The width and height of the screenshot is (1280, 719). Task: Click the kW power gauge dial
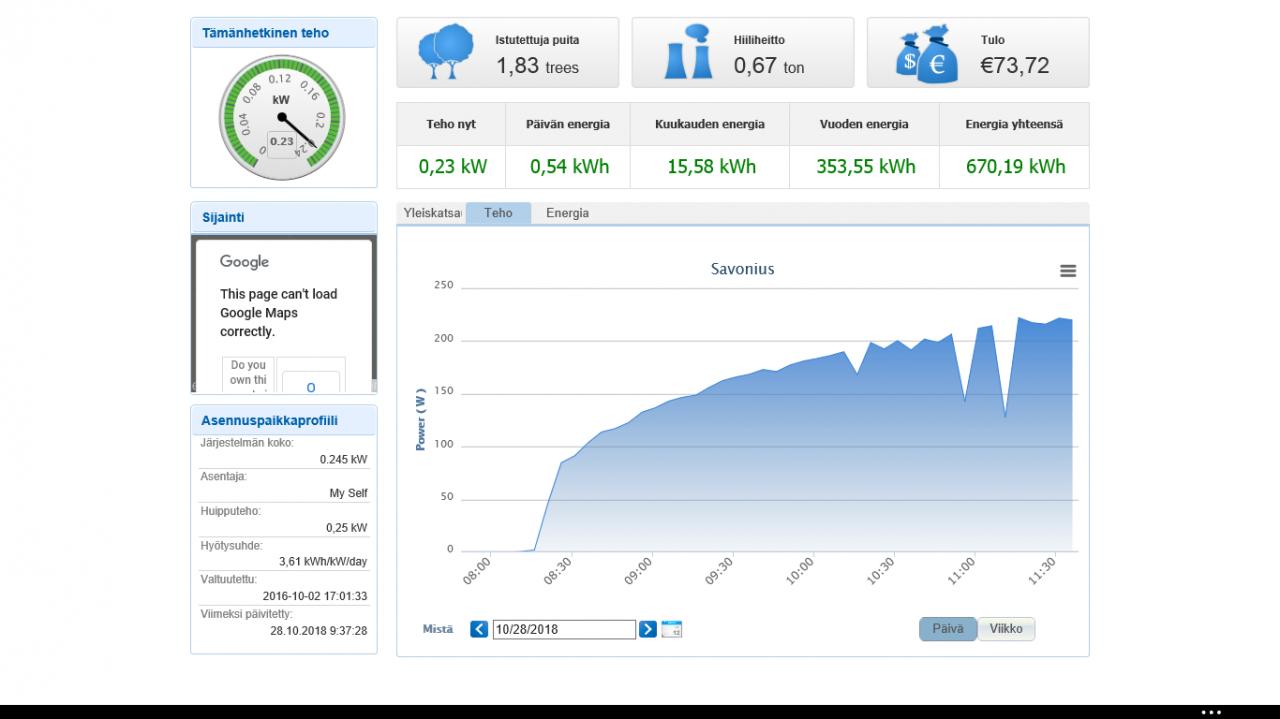[x=282, y=118]
